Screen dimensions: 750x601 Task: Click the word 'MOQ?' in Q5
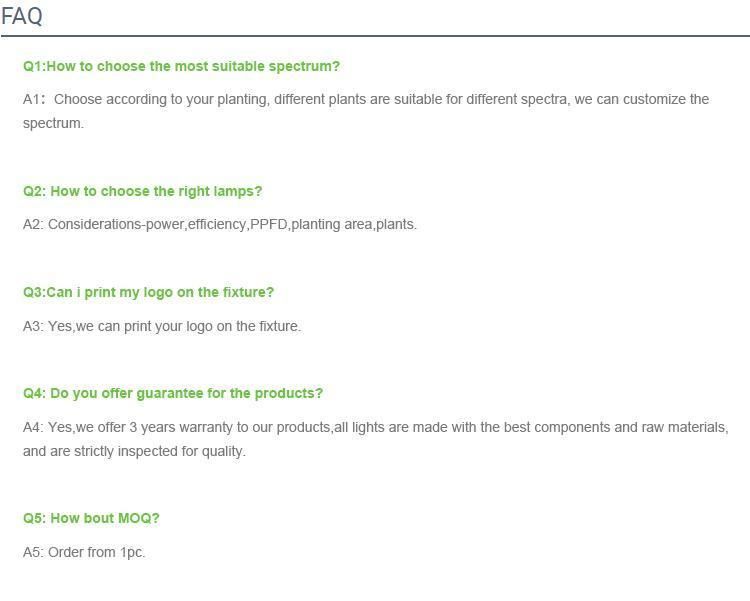click(139, 518)
